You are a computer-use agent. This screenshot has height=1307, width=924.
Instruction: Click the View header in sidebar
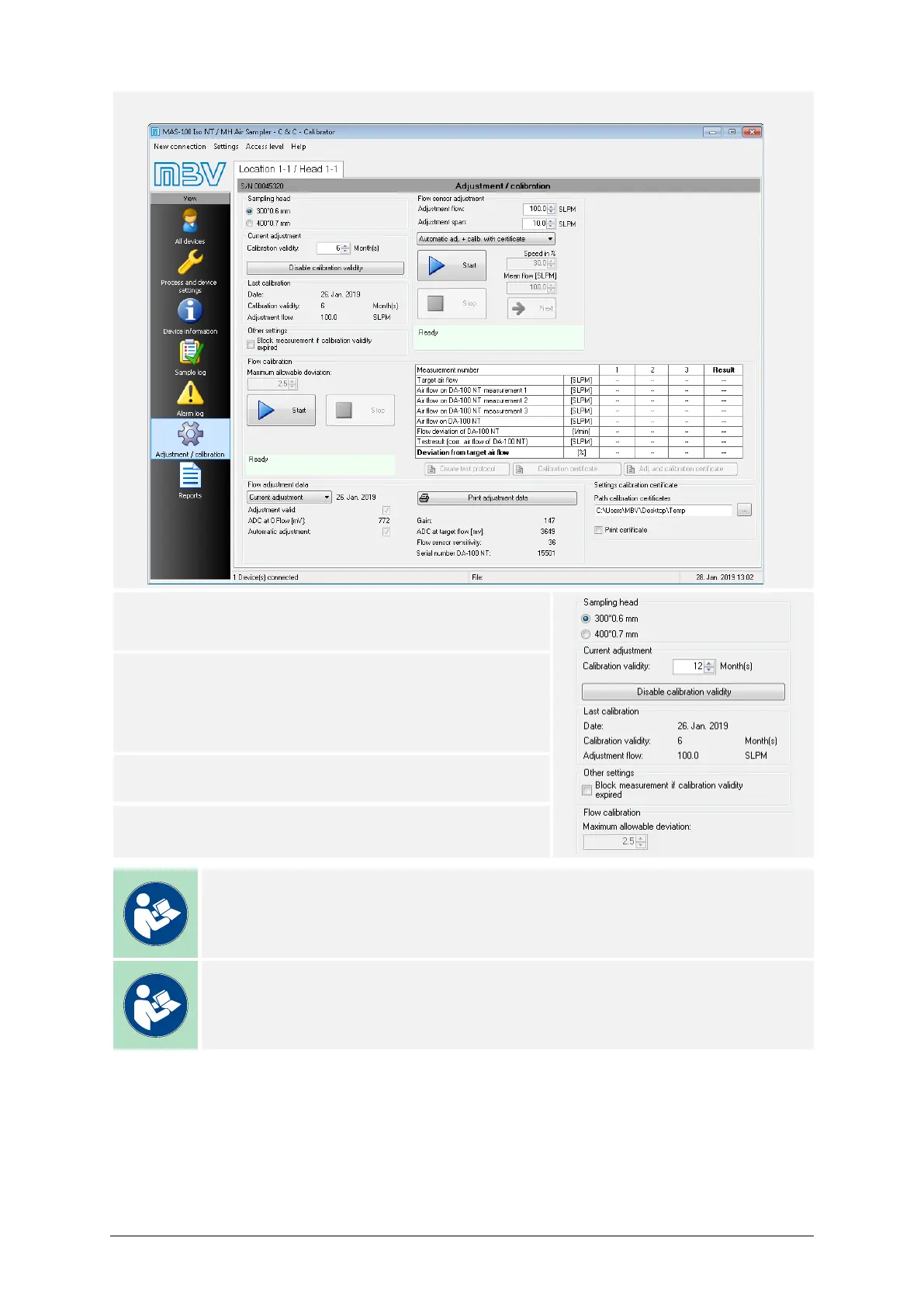[x=190, y=199]
